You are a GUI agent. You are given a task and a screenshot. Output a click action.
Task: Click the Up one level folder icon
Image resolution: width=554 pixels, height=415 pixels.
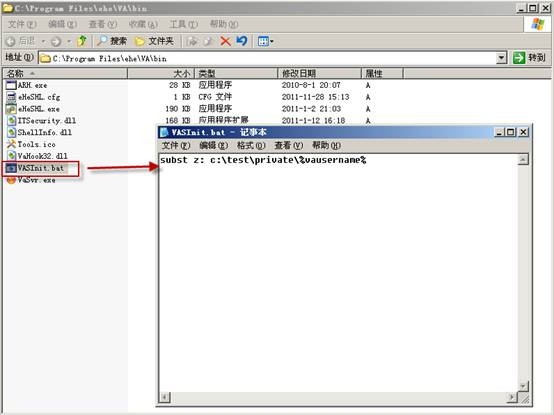pos(82,41)
